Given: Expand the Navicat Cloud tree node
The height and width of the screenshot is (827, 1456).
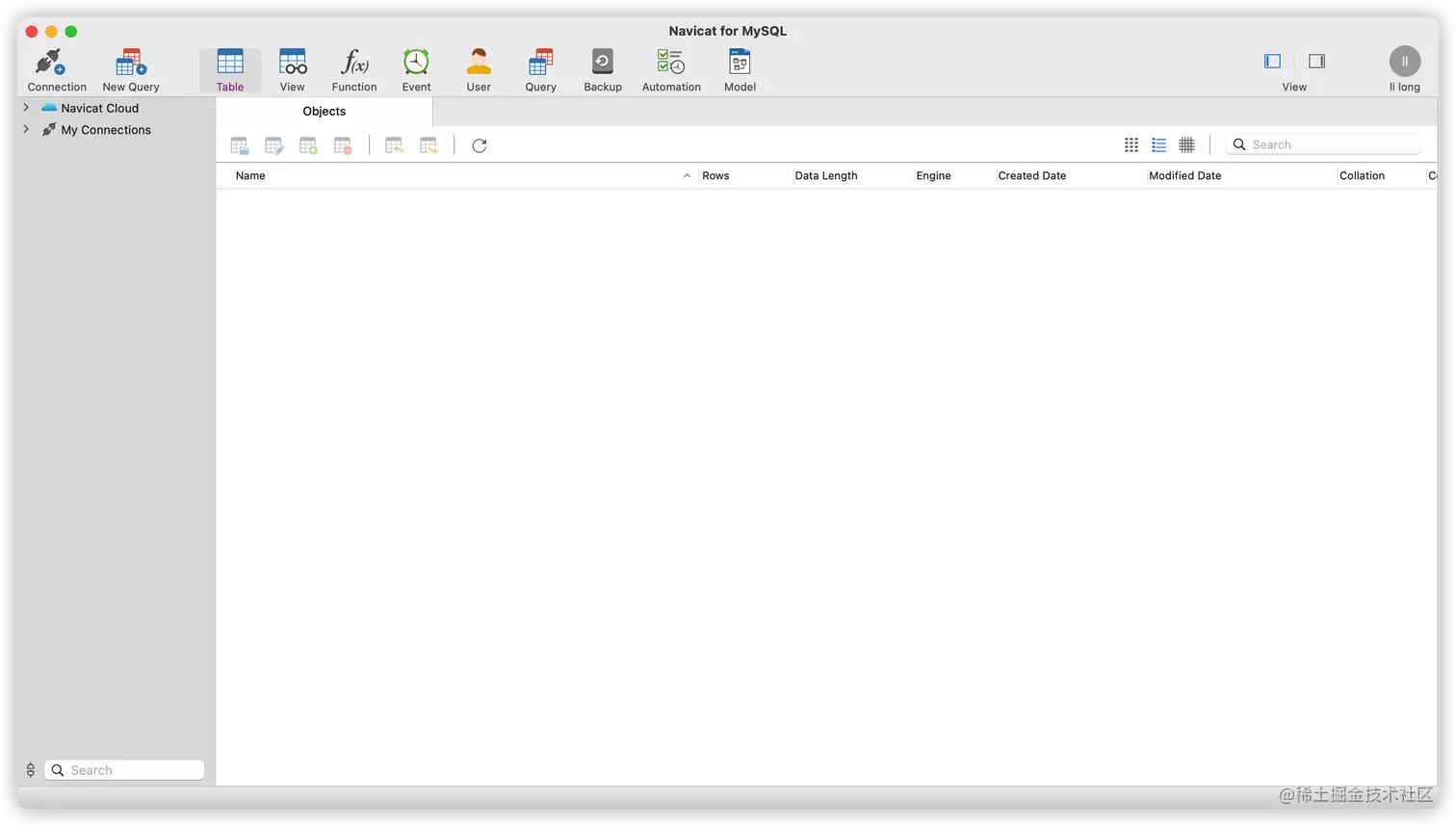Looking at the screenshot, I should (x=26, y=108).
